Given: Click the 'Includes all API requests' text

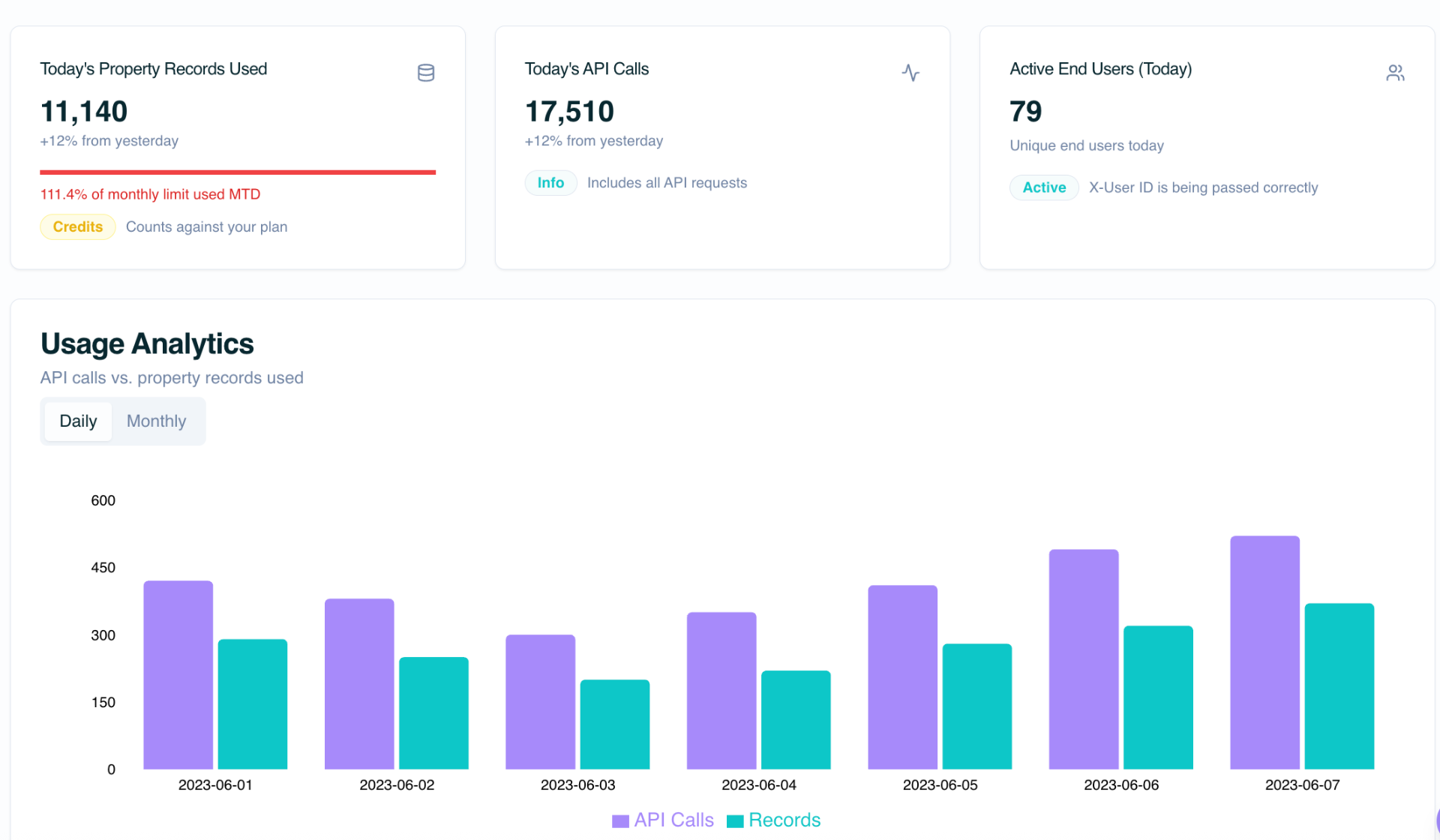Looking at the screenshot, I should 667,183.
